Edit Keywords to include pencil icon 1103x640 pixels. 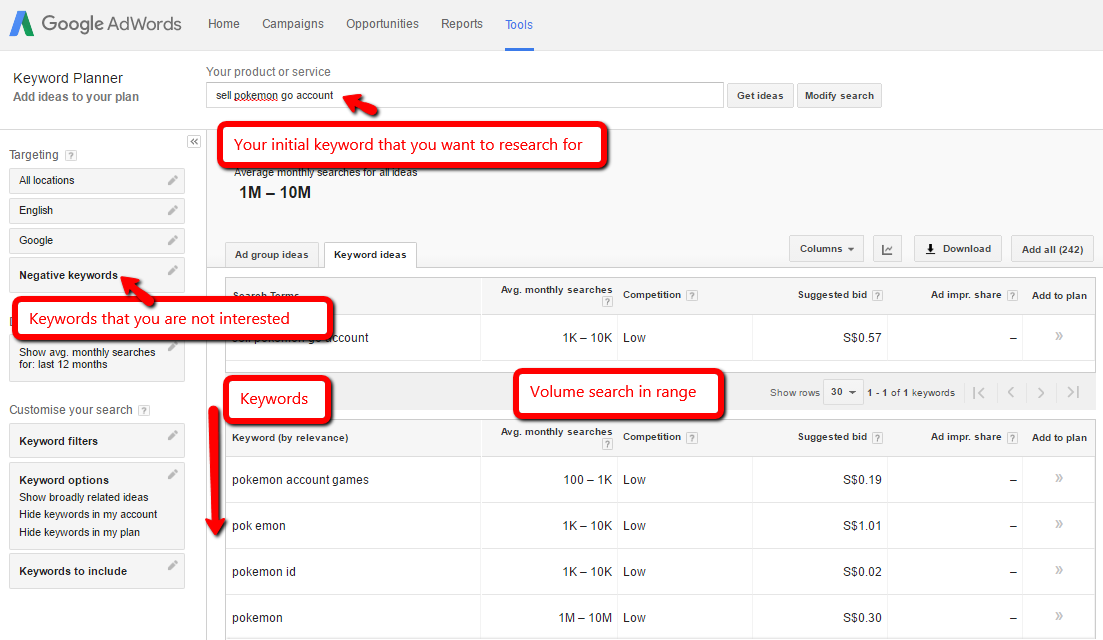pos(172,565)
